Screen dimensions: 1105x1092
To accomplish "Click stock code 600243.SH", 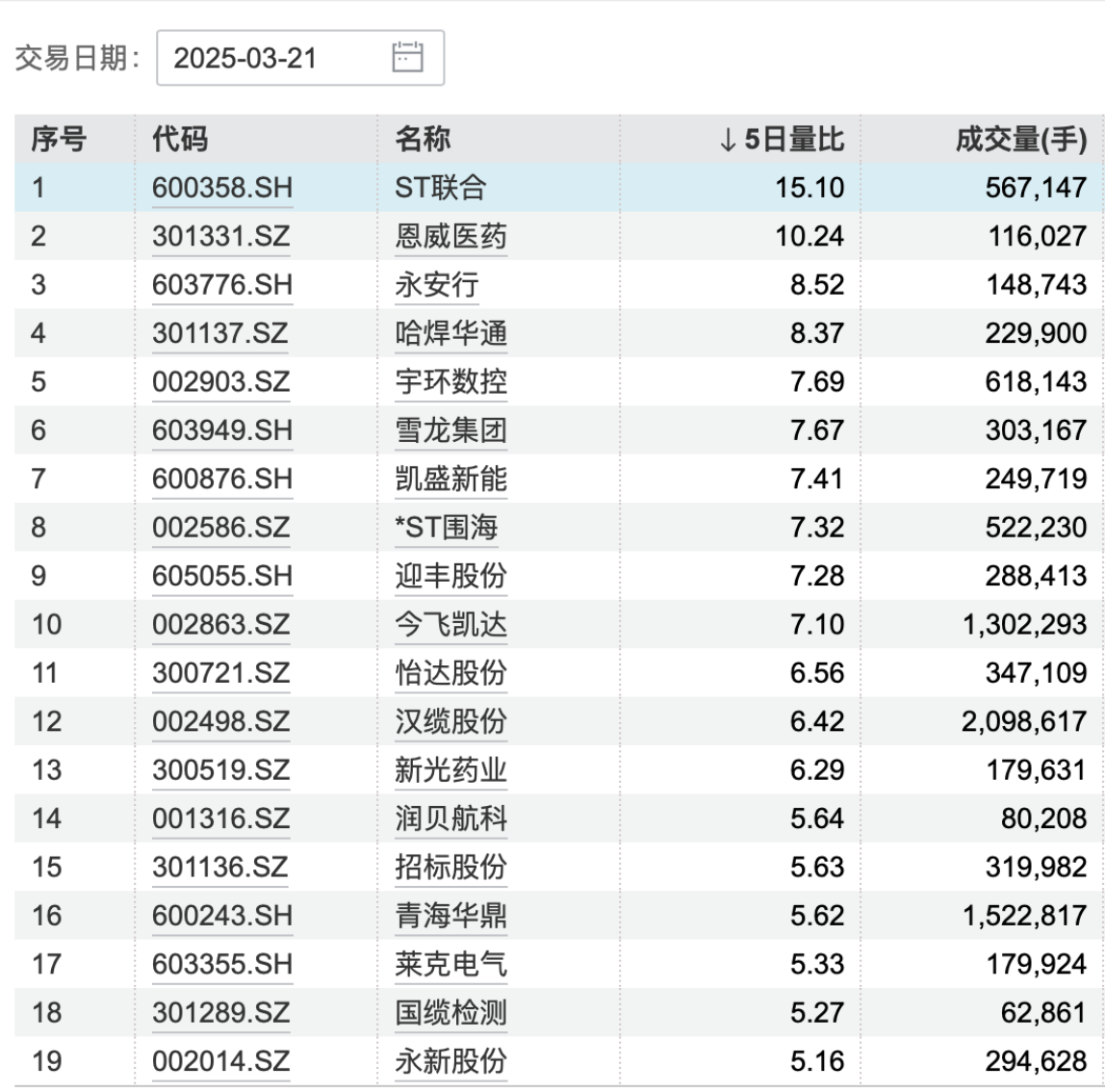I will (221, 916).
